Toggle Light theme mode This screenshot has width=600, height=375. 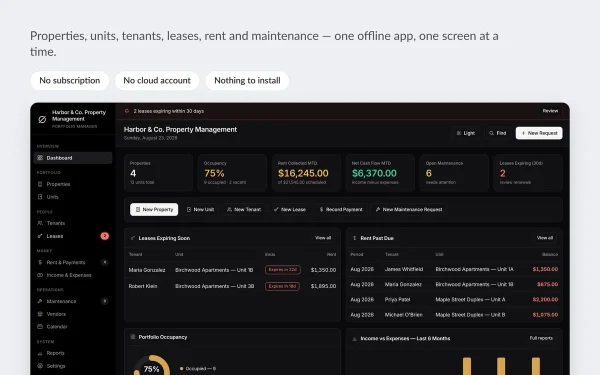pyautogui.click(x=466, y=133)
